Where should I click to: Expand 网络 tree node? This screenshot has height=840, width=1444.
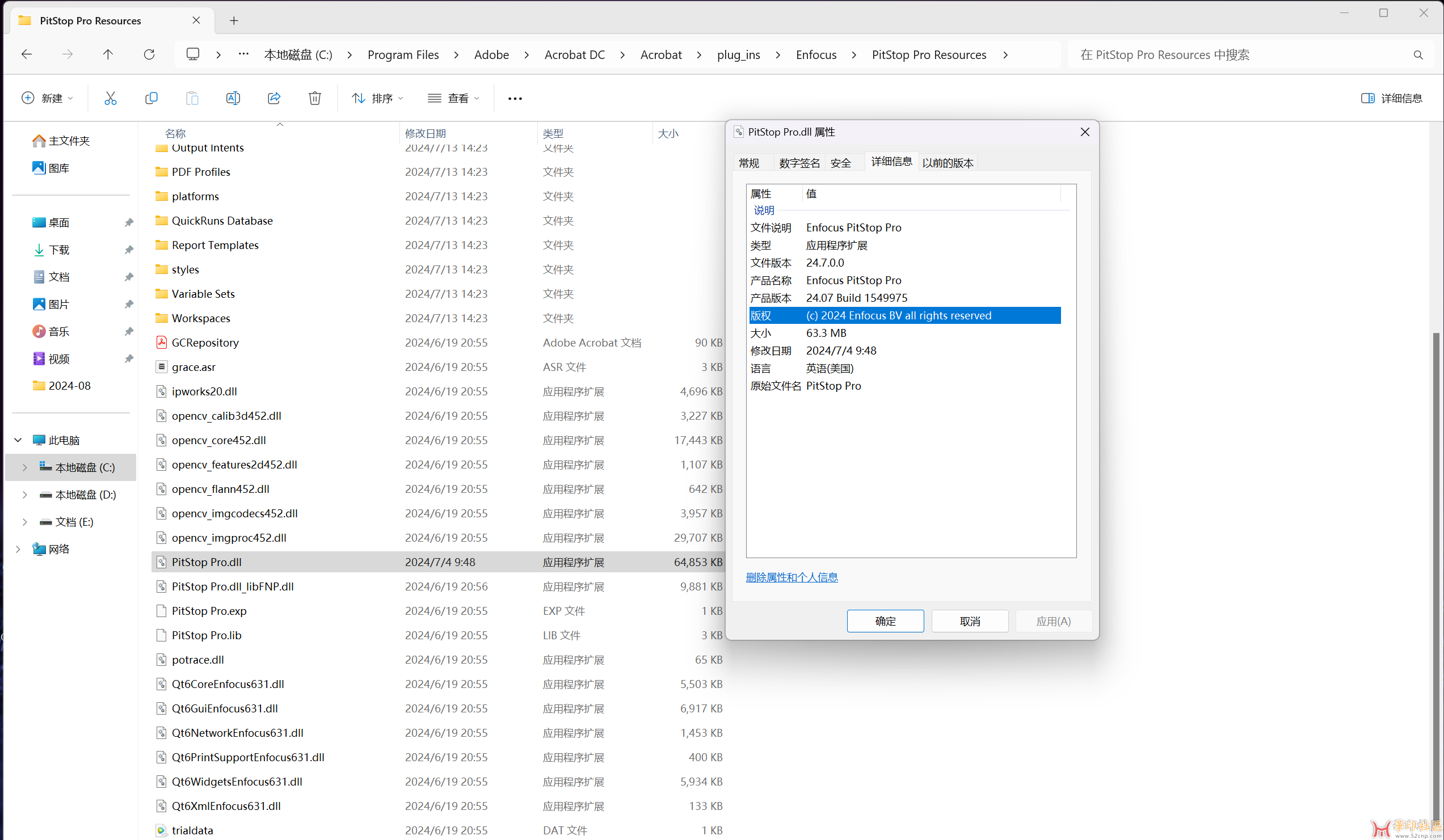18,549
